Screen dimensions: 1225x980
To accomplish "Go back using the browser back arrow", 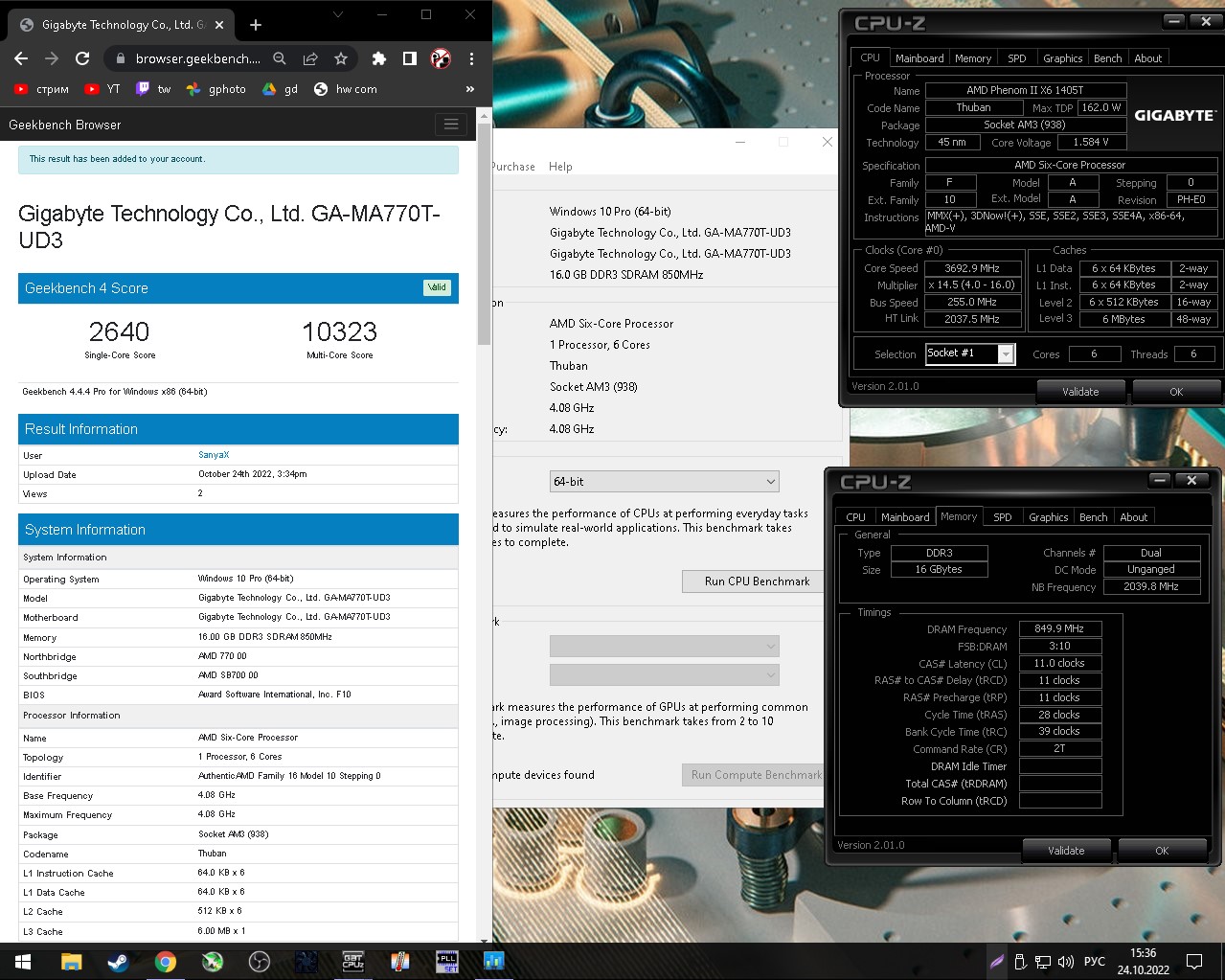I will point(21,58).
